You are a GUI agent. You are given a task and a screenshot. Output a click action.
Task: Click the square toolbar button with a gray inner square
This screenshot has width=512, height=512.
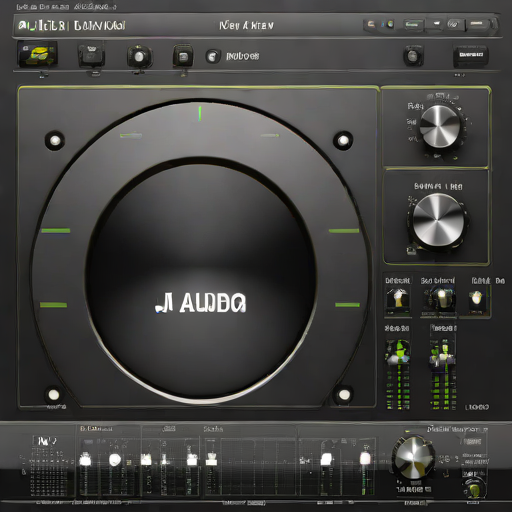[183, 56]
